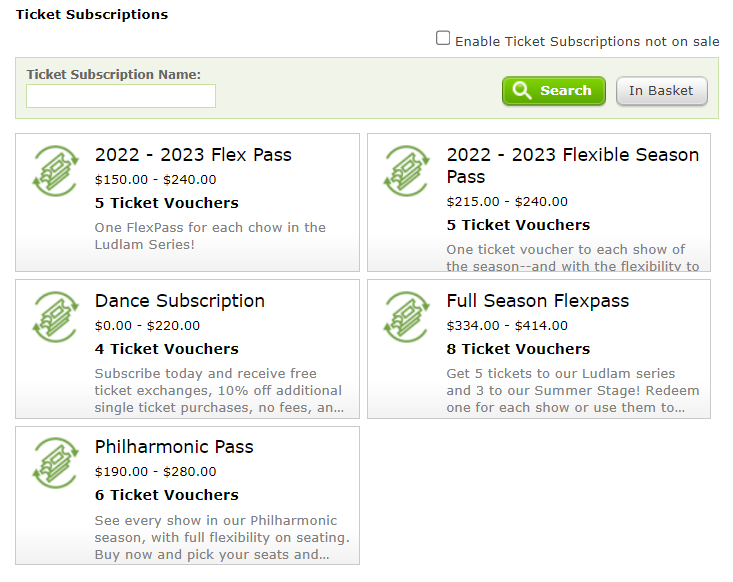Open the Dance Subscription title link
The height and width of the screenshot is (582, 733).
point(180,301)
